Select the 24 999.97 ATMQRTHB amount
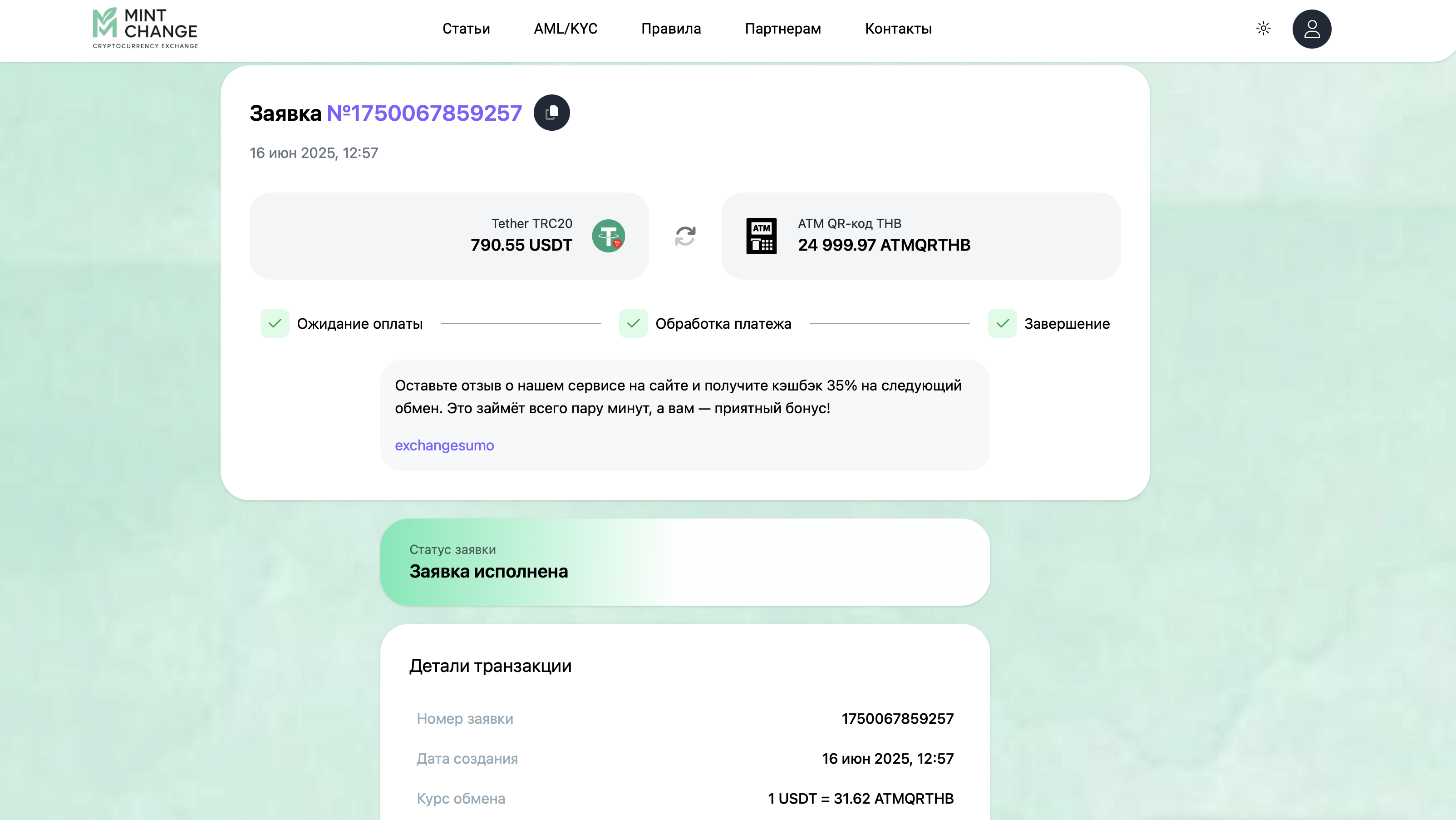1456x820 pixels. (884, 245)
